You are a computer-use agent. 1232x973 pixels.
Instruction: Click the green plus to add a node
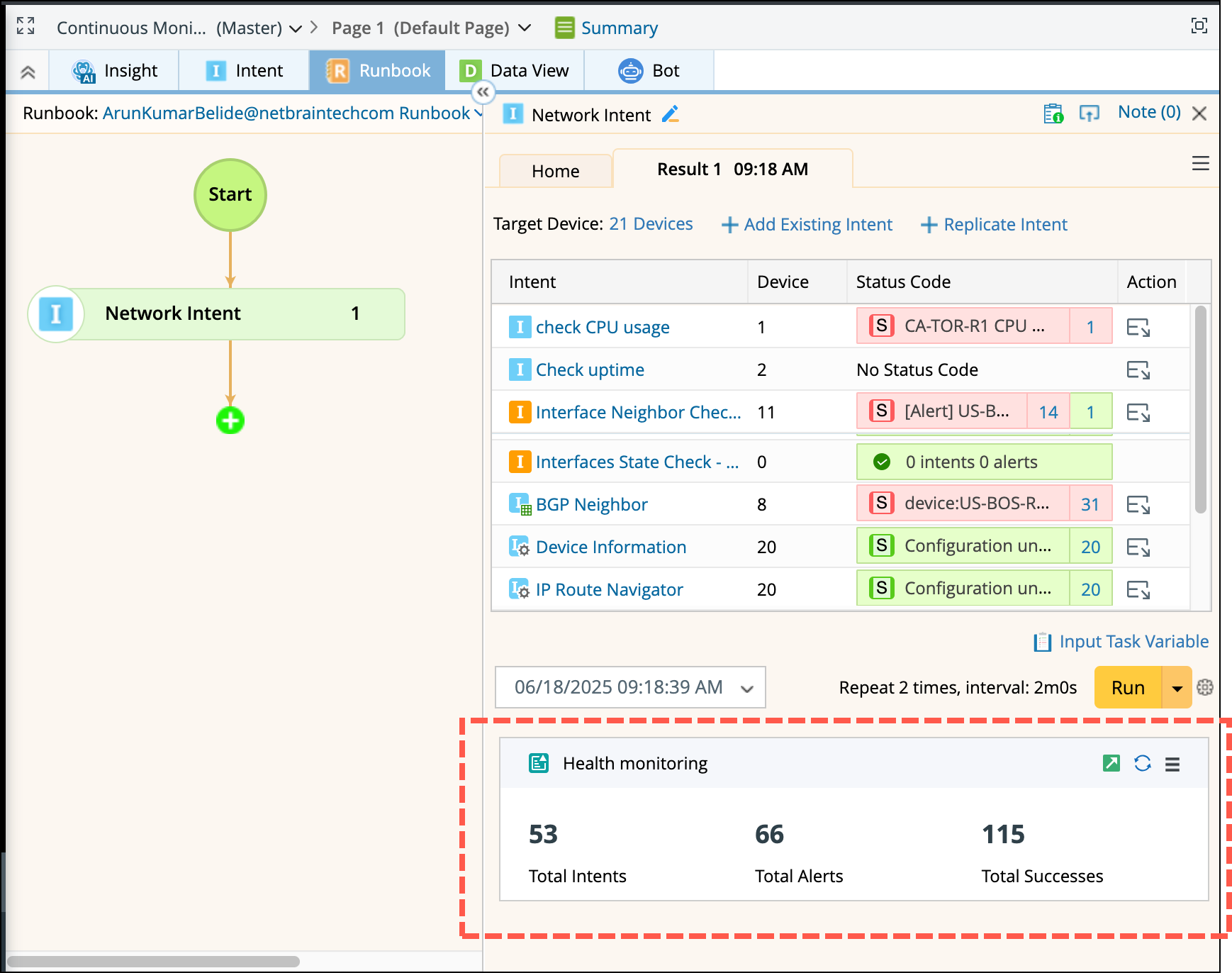pos(230,421)
